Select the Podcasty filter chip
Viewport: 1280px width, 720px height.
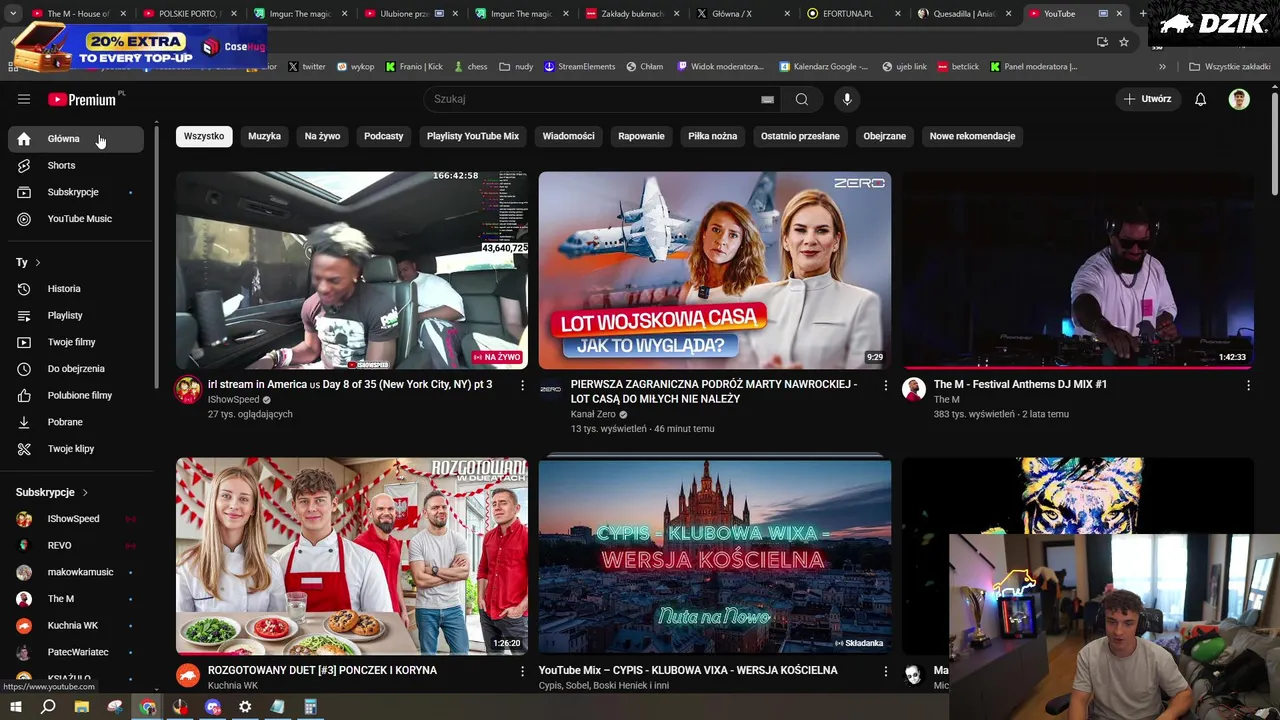coord(384,136)
